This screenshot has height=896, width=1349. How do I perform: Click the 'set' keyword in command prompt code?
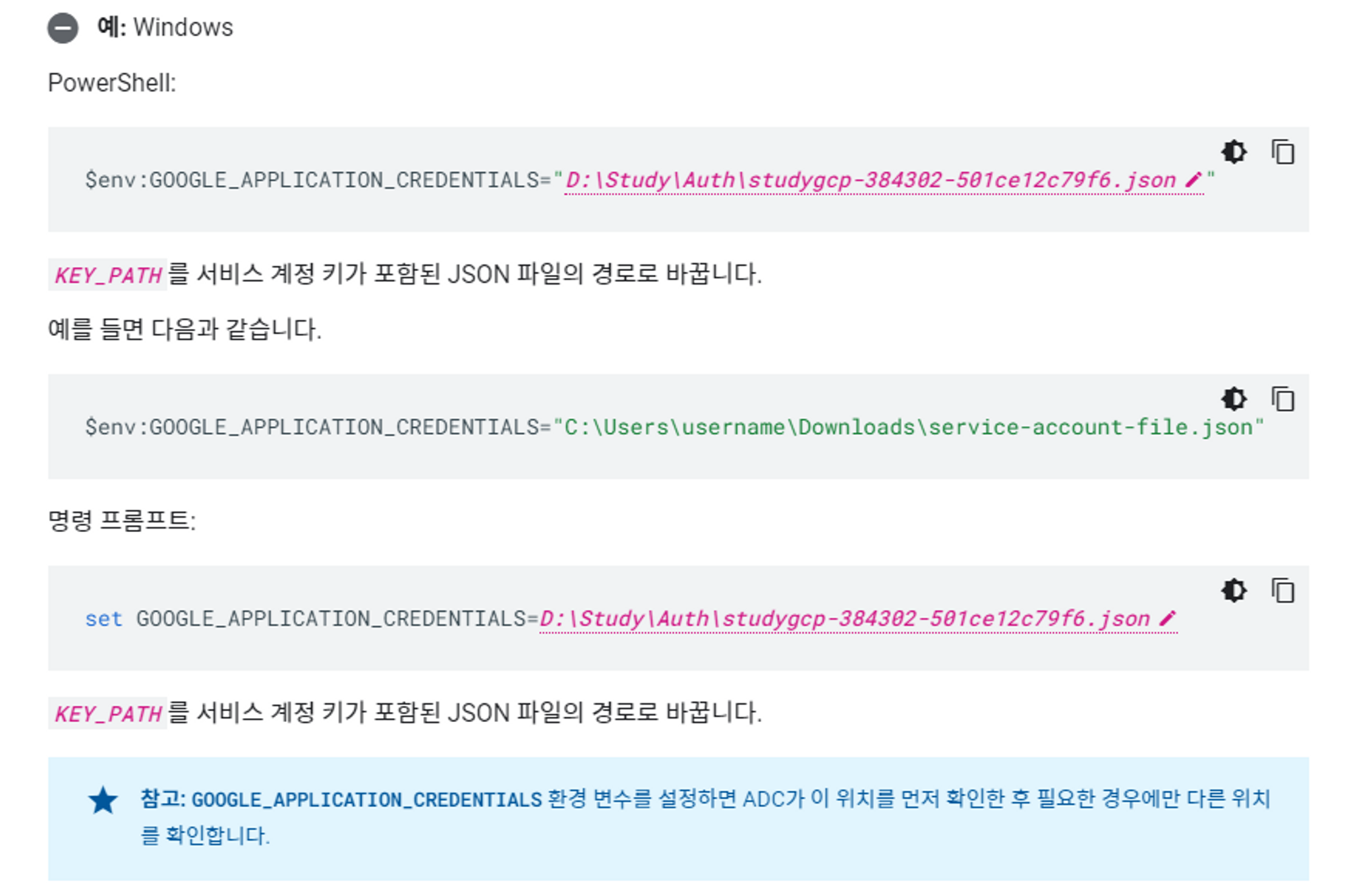103,618
